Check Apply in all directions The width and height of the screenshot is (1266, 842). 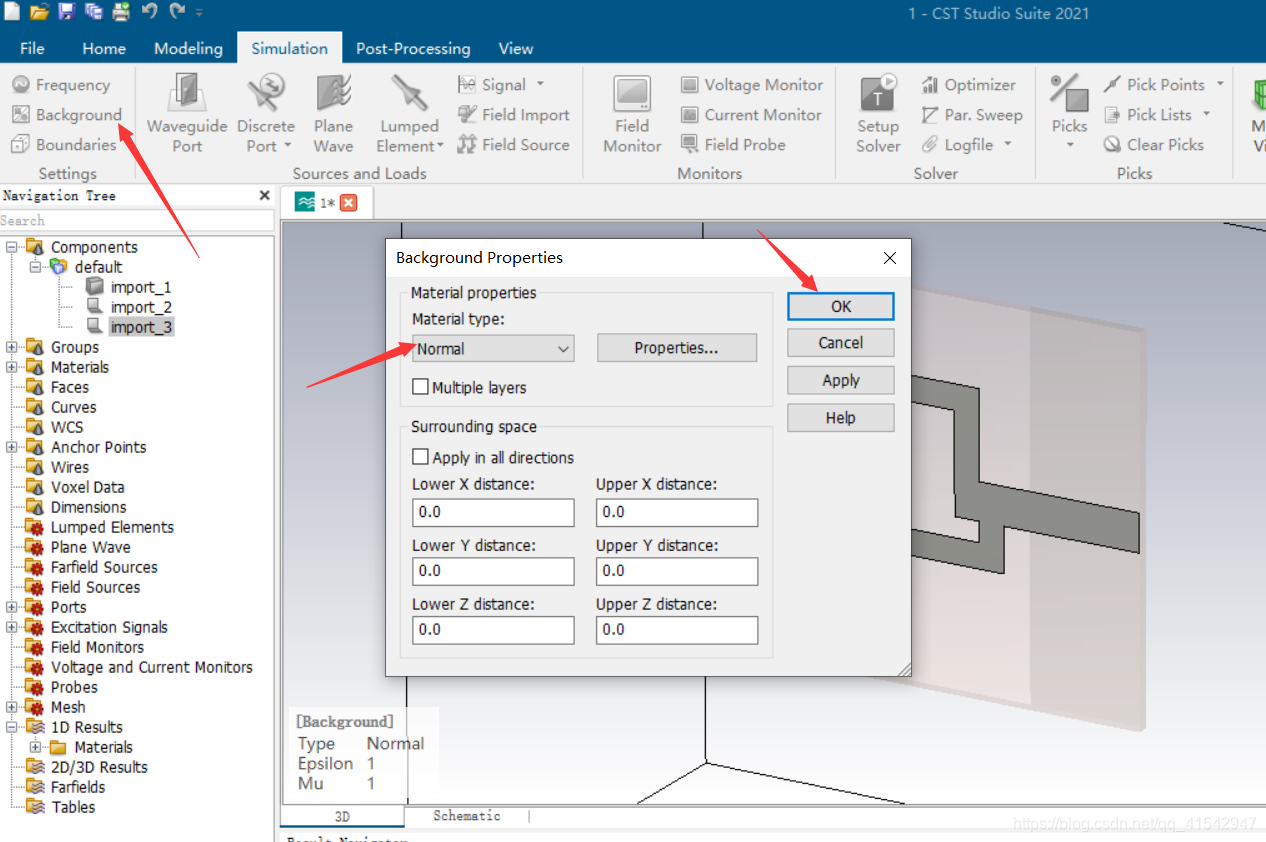[x=420, y=457]
